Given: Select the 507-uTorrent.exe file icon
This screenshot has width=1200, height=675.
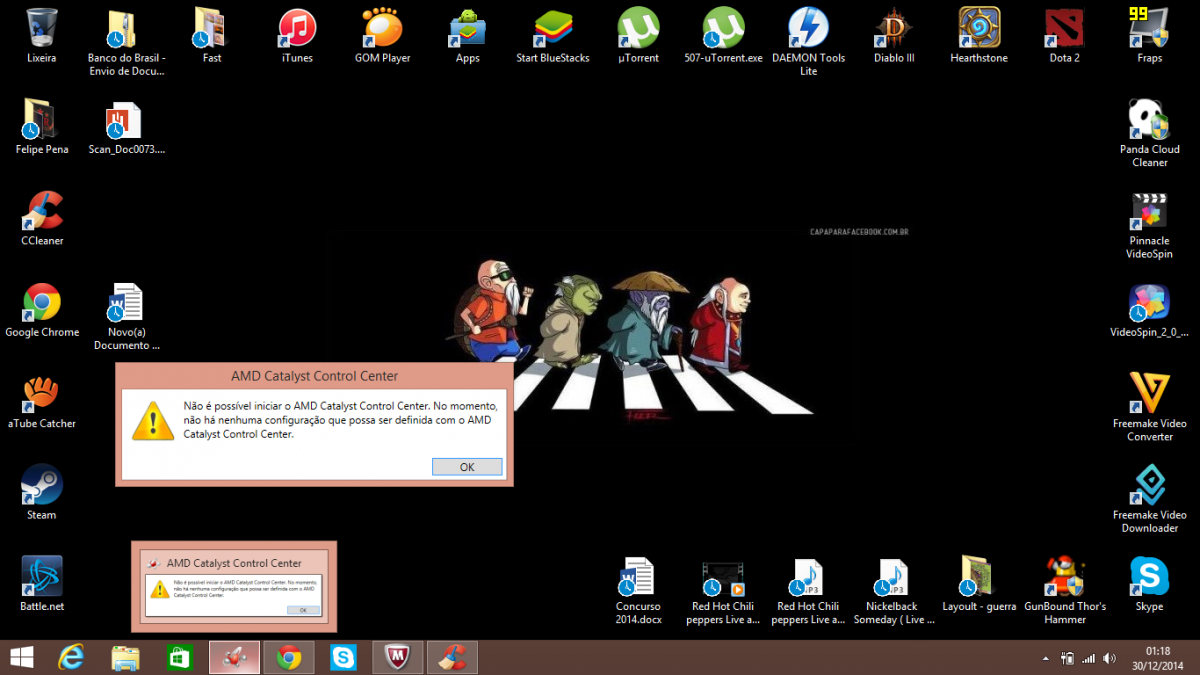Looking at the screenshot, I should tap(724, 35).
